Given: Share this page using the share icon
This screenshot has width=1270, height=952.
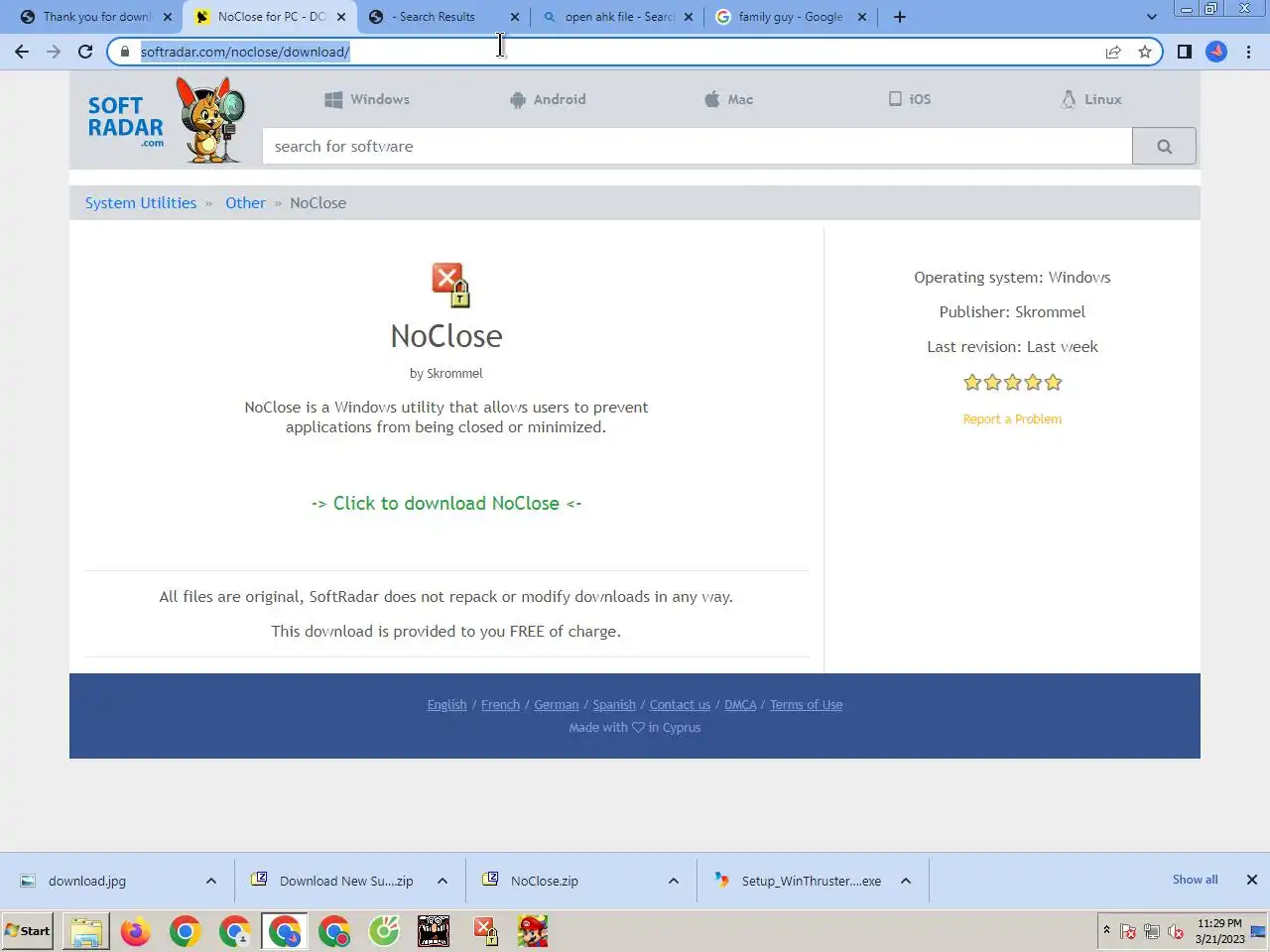Looking at the screenshot, I should coord(1113,52).
